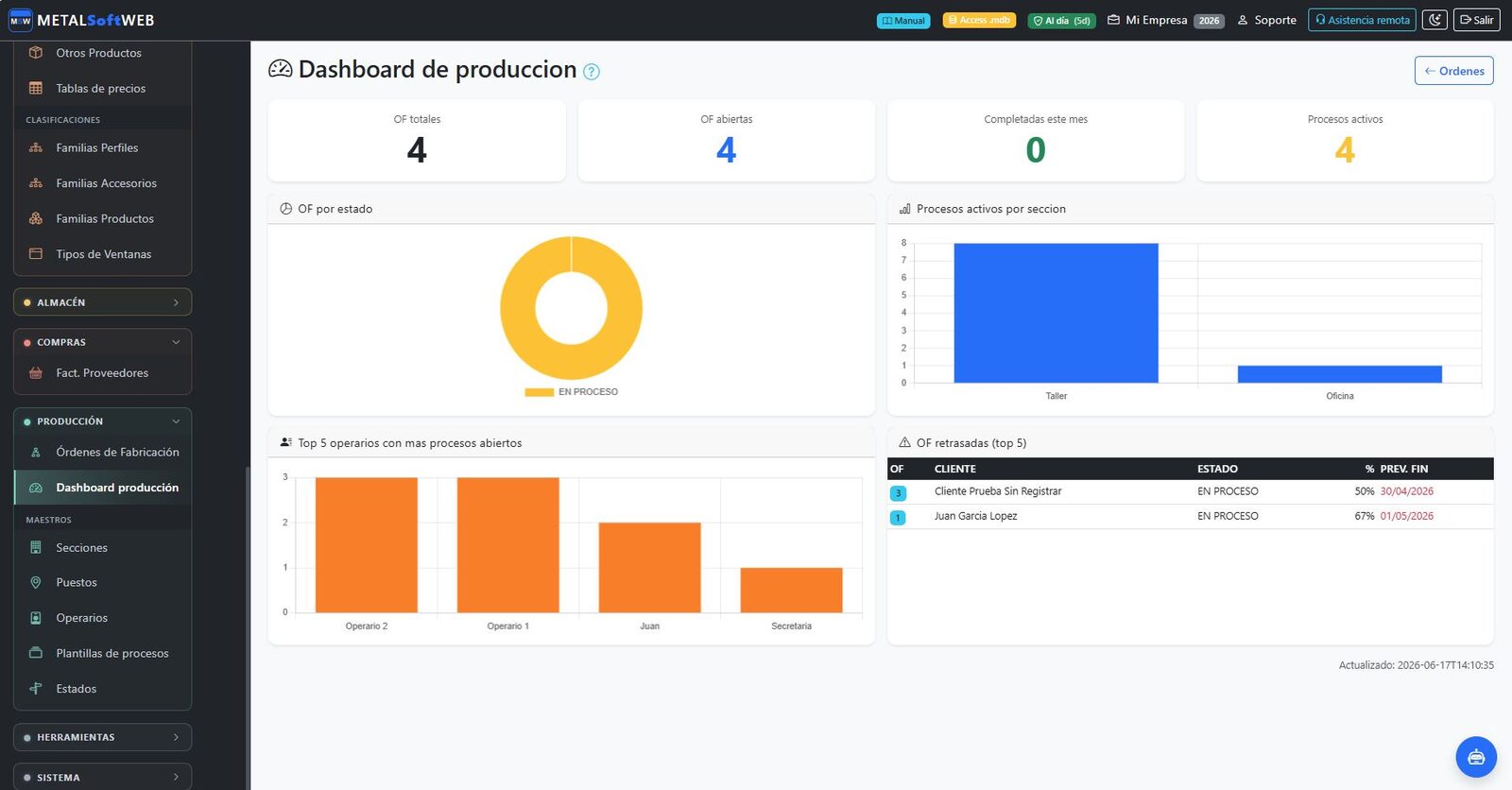Click the Oficina blue bar
The image size is (1512, 790).
pos(1339,374)
